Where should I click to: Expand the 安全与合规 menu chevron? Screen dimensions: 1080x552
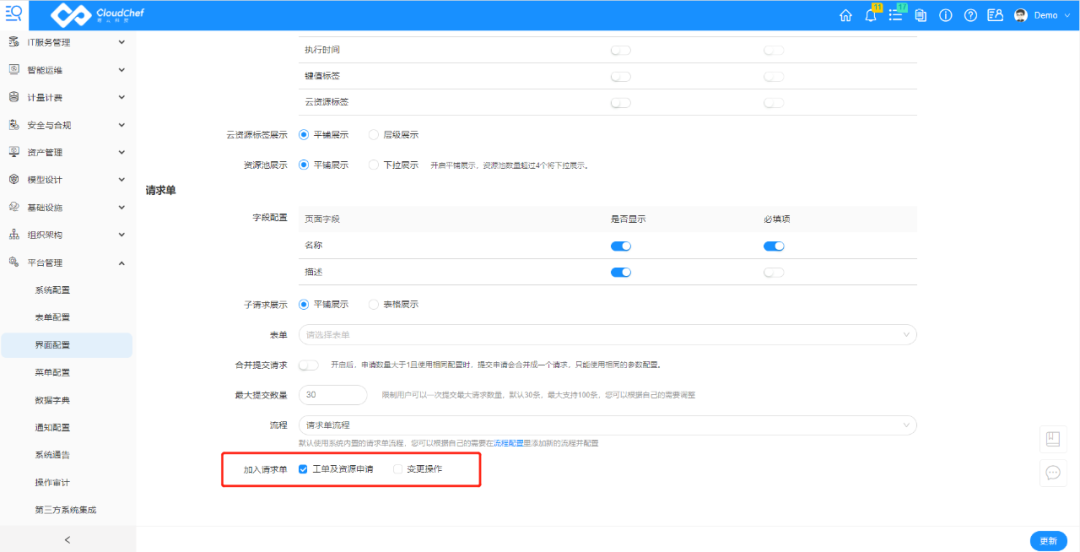point(122,125)
